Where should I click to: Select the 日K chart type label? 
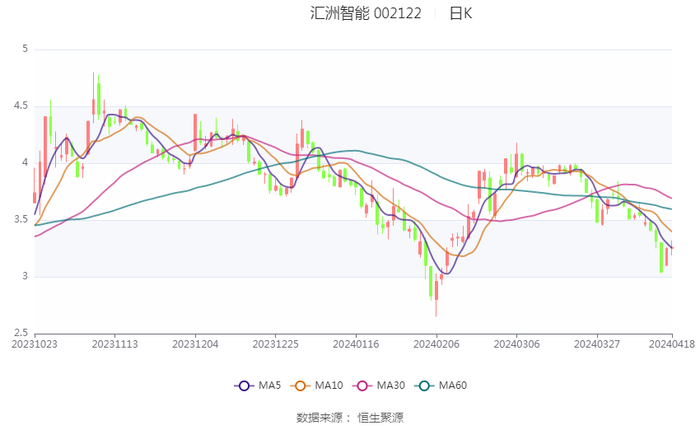(x=460, y=14)
